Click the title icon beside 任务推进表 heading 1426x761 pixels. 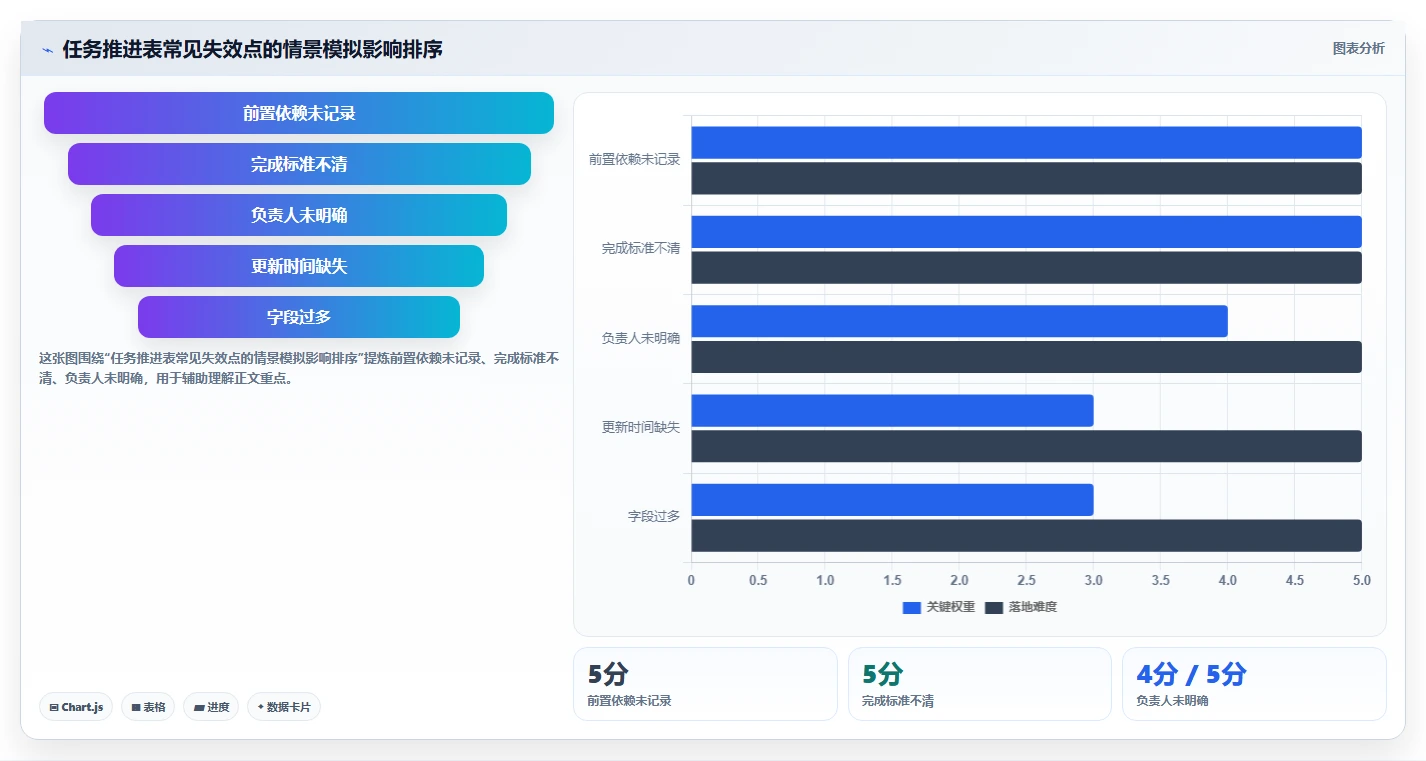point(47,50)
